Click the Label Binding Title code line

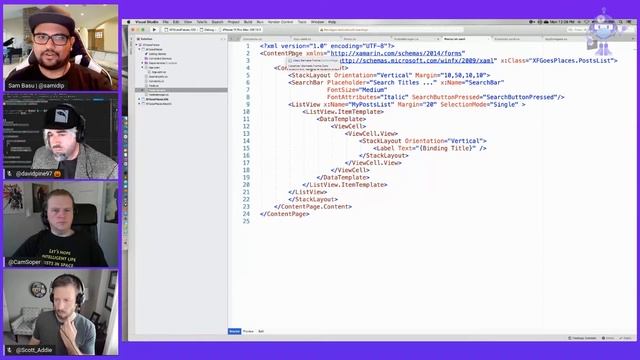[429, 149]
